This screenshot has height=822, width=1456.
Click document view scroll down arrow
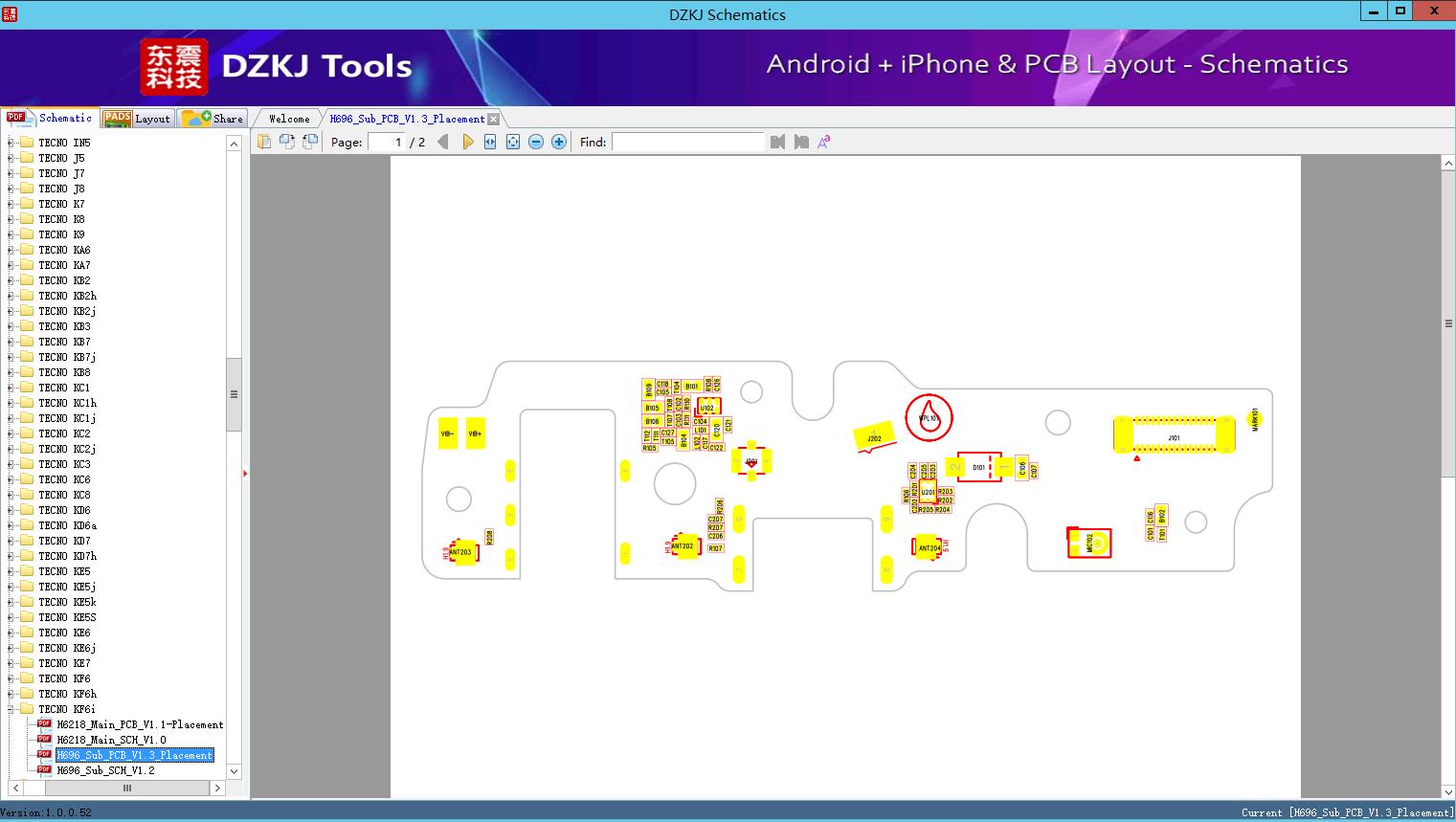tap(1448, 791)
